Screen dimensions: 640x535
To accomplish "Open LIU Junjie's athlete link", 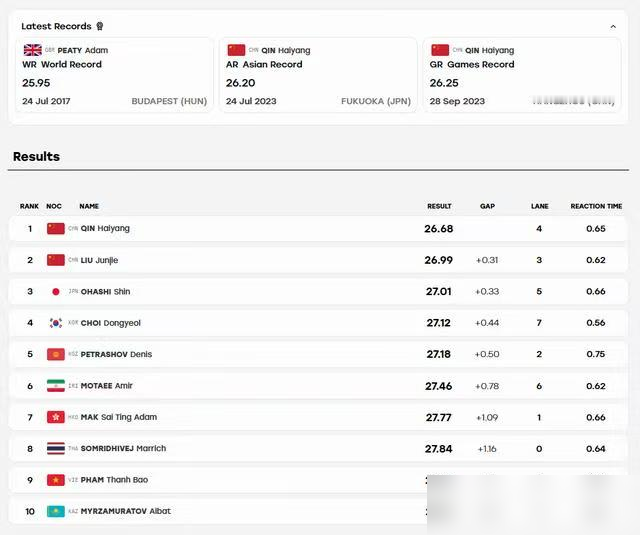I will (99, 260).
